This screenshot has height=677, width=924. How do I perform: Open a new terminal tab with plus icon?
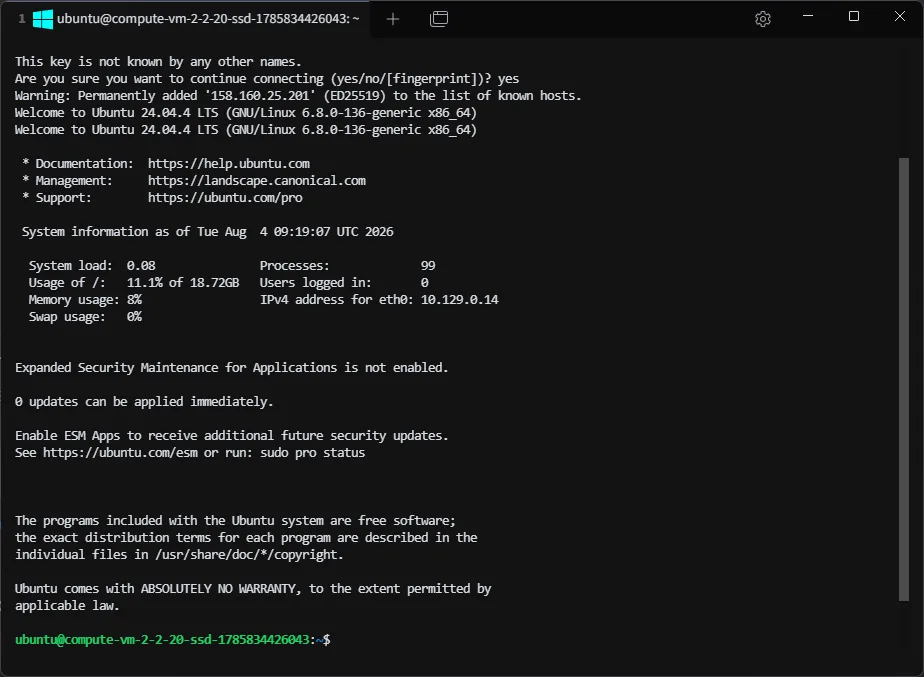[x=392, y=19]
